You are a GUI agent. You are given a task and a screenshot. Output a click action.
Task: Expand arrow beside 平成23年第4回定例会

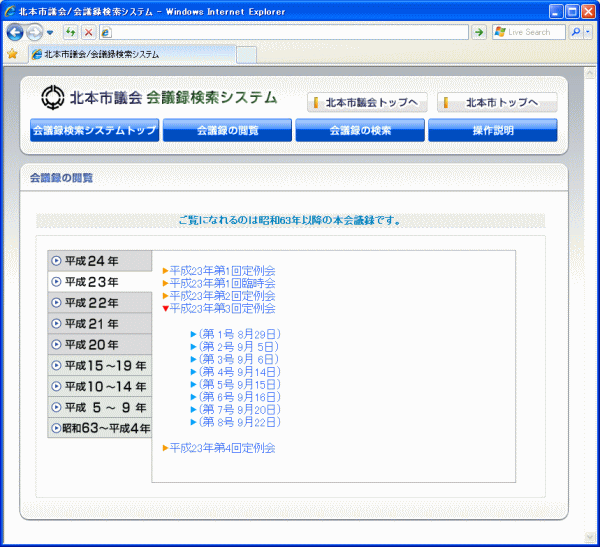166,448
